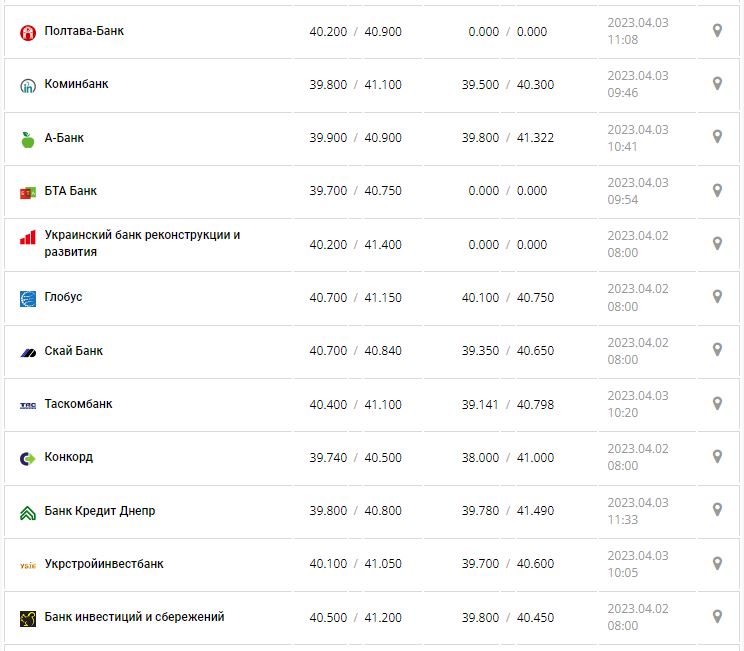Click the Полтава-Банк logo icon
Image resolution: width=744 pixels, height=651 pixels.
28,32
